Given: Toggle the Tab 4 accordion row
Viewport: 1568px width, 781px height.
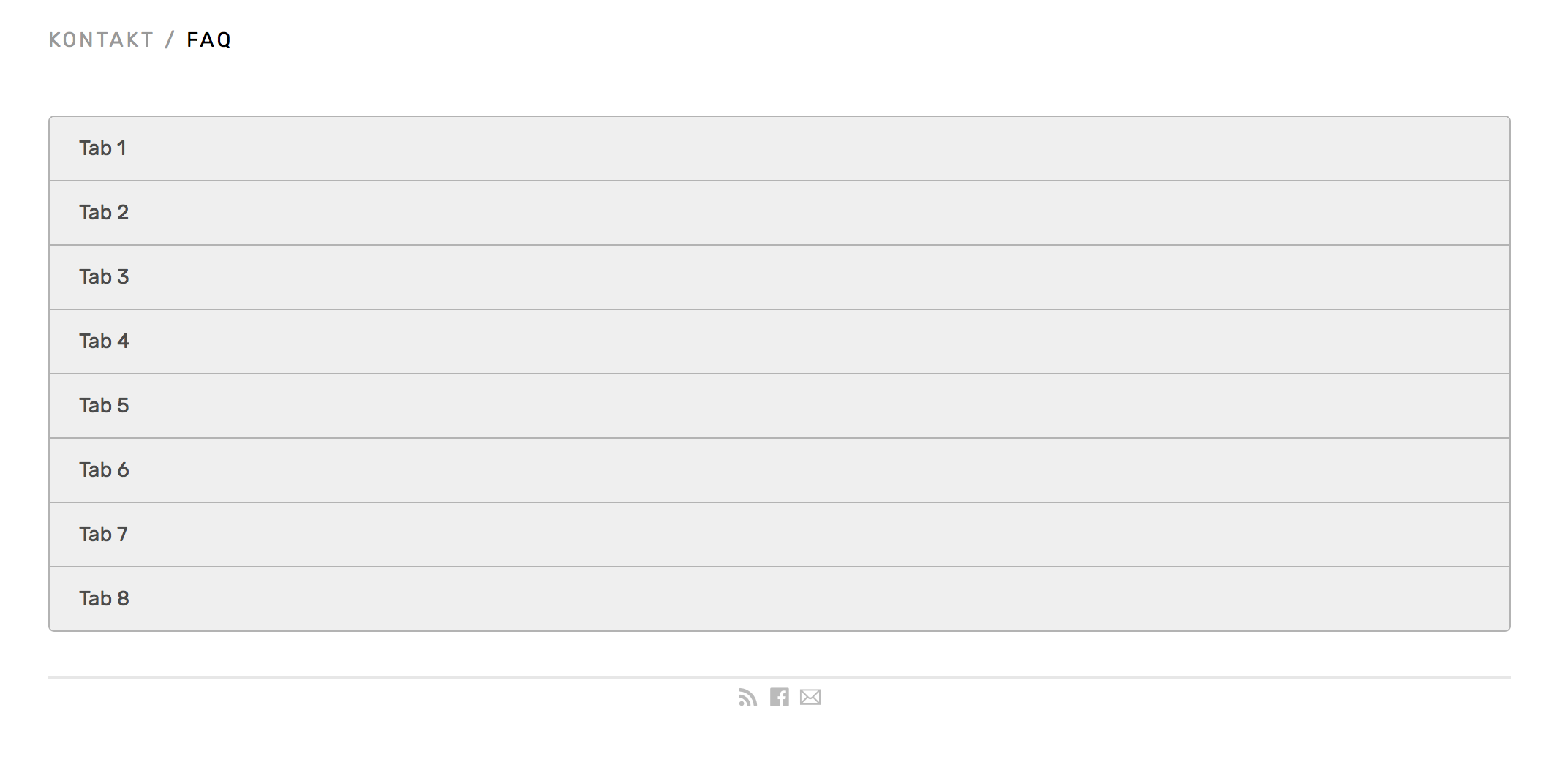Looking at the screenshot, I should coord(780,342).
